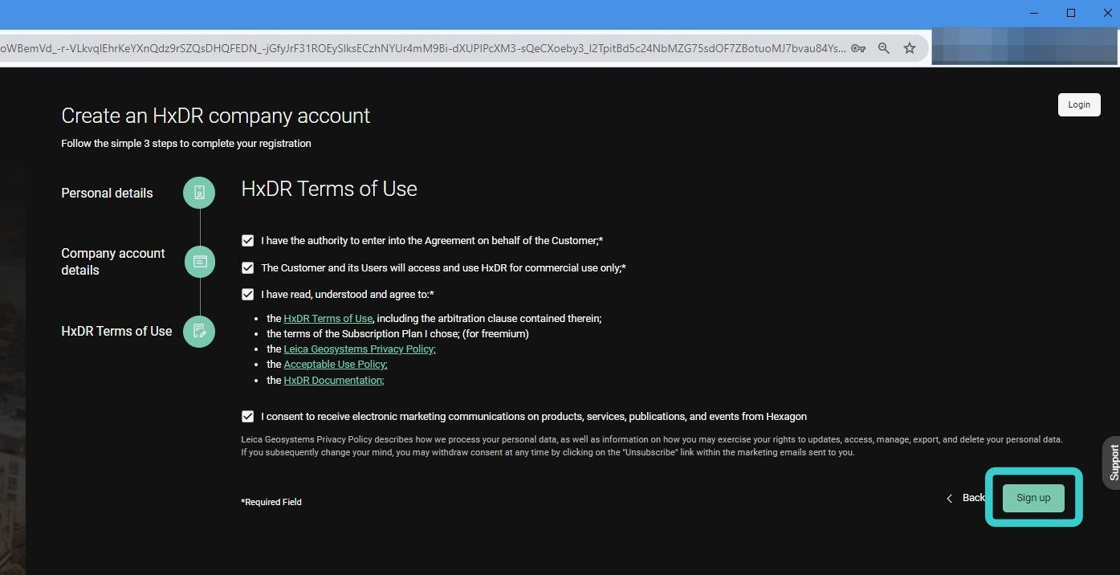
Task: Toggle commercial use only checkbox
Action: point(248,268)
